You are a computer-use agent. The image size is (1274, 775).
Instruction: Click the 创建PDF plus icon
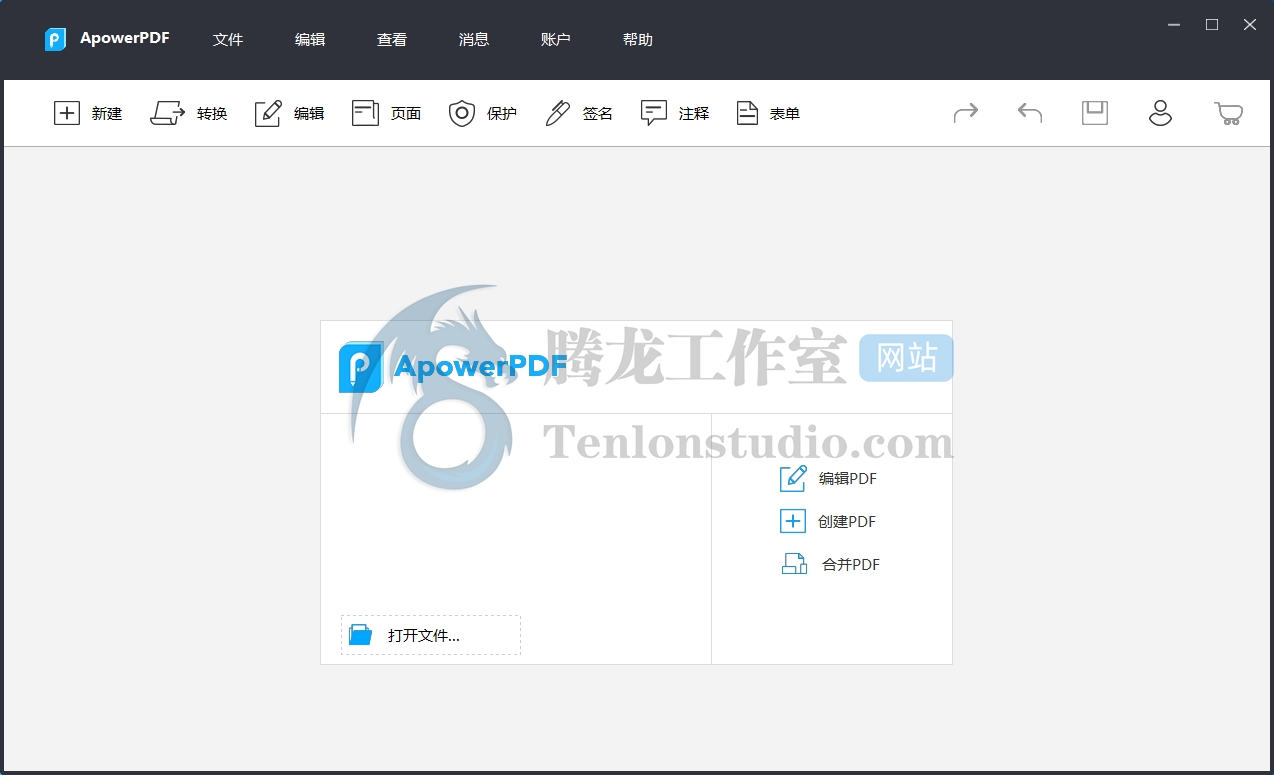[792, 521]
